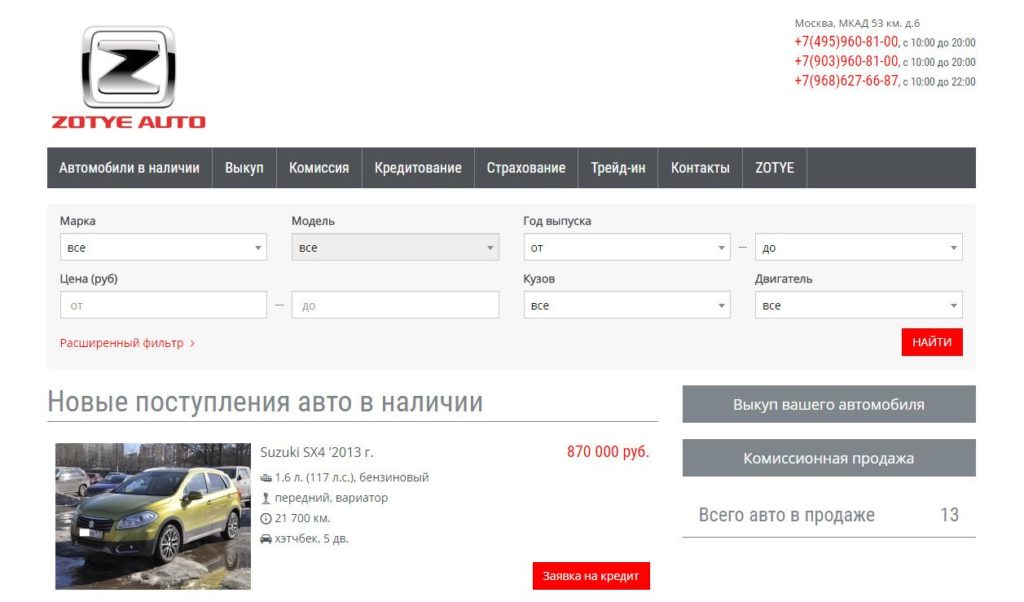The height and width of the screenshot is (602, 1024).
Task: Click the price 870 000 руб.
Action: click(x=608, y=452)
